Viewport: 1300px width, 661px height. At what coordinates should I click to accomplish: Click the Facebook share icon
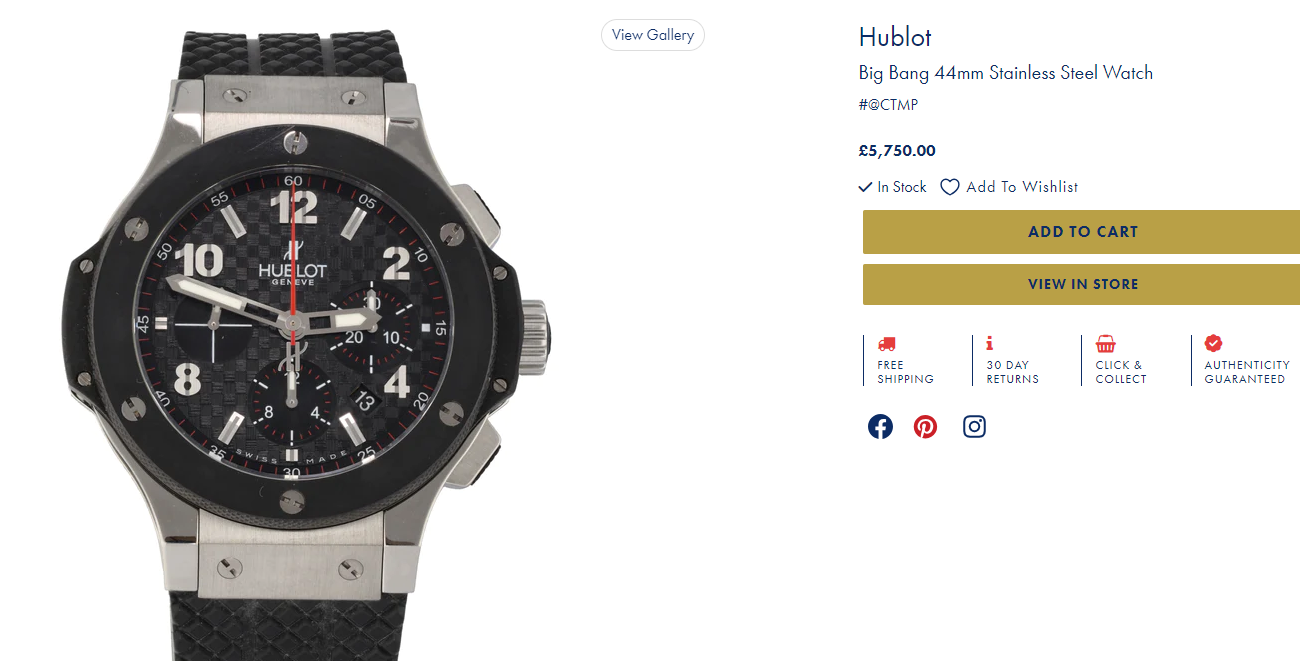pyautogui.click(x=880, y=427)
